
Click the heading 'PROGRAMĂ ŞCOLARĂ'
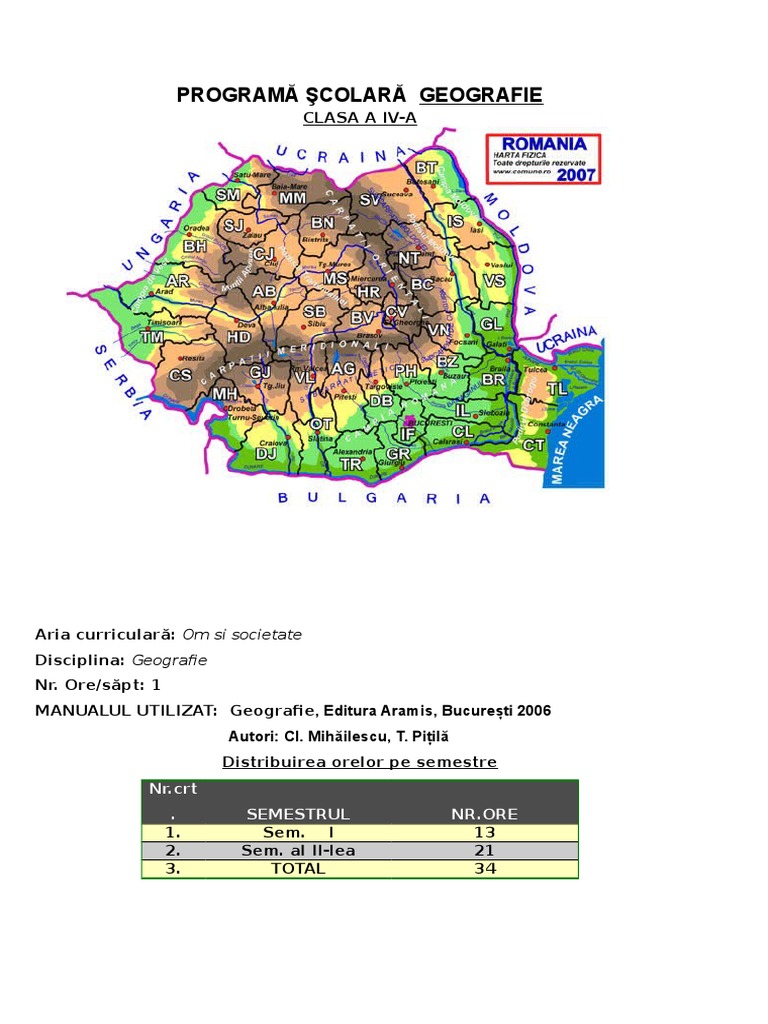pos(291,95)
